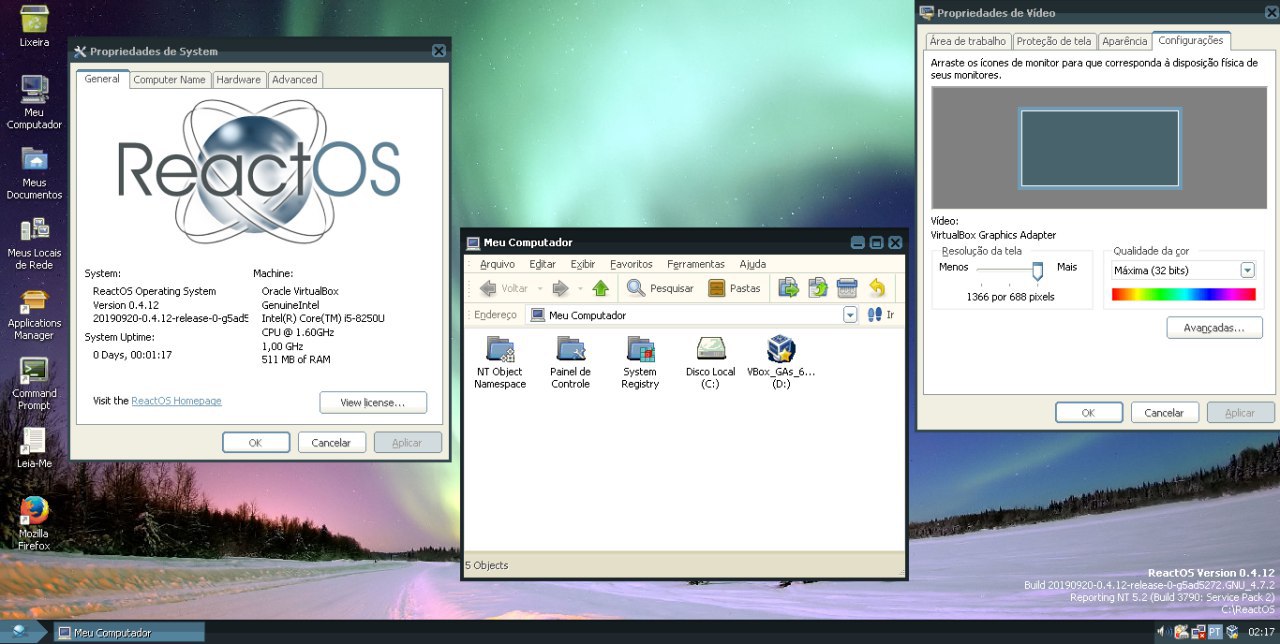
Task: Expand the Endereço address dropdown
Action: (x=850, y=315)
